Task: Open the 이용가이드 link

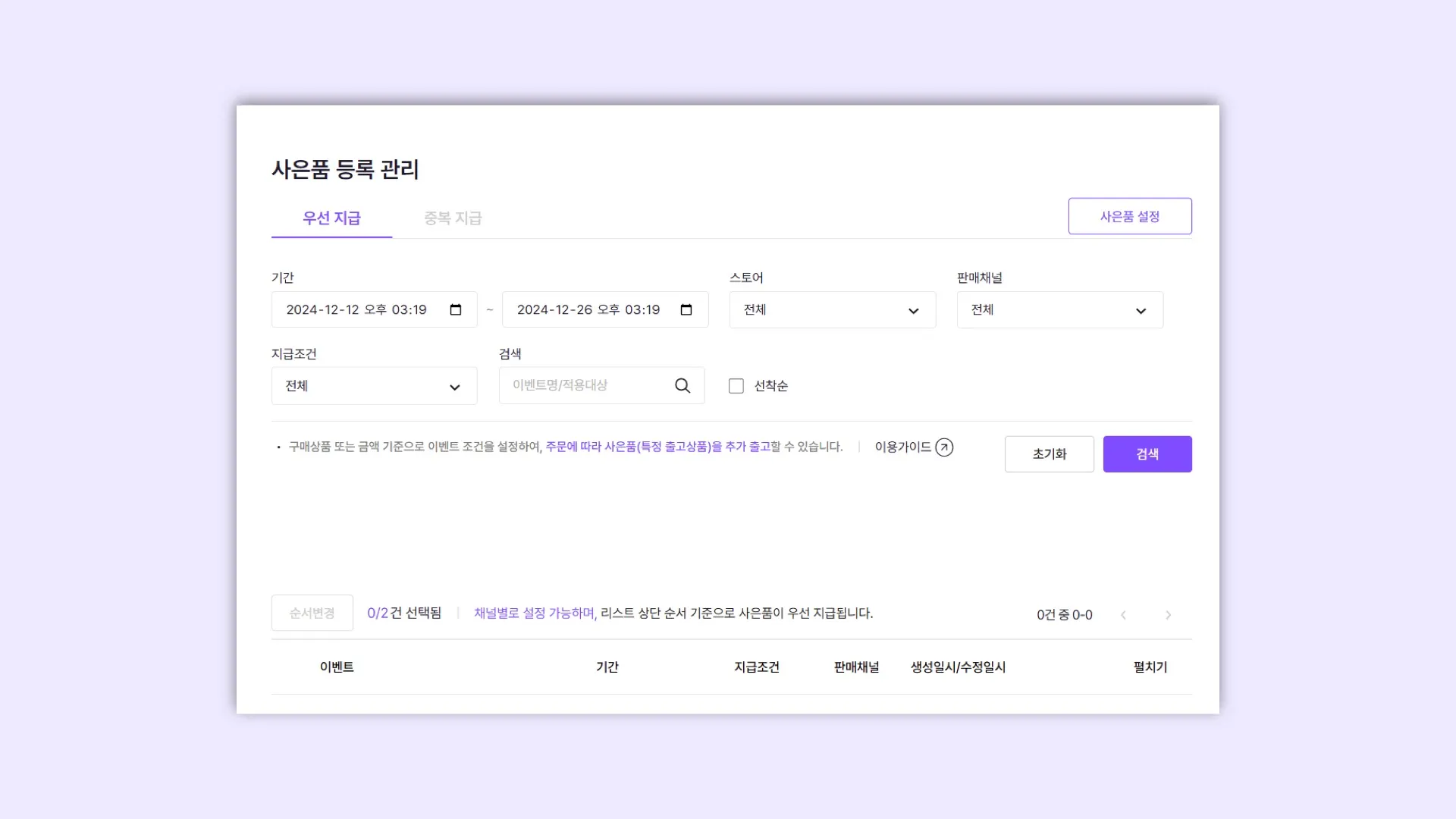Action: pyautogui.click(x=902, y=447)
